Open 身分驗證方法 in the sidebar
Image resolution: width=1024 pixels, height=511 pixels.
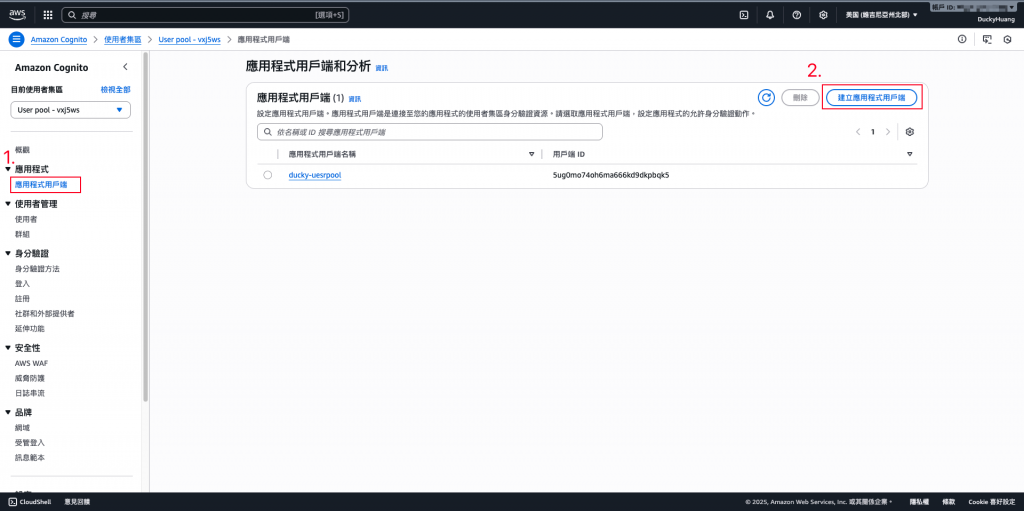[x=37, y=269]
